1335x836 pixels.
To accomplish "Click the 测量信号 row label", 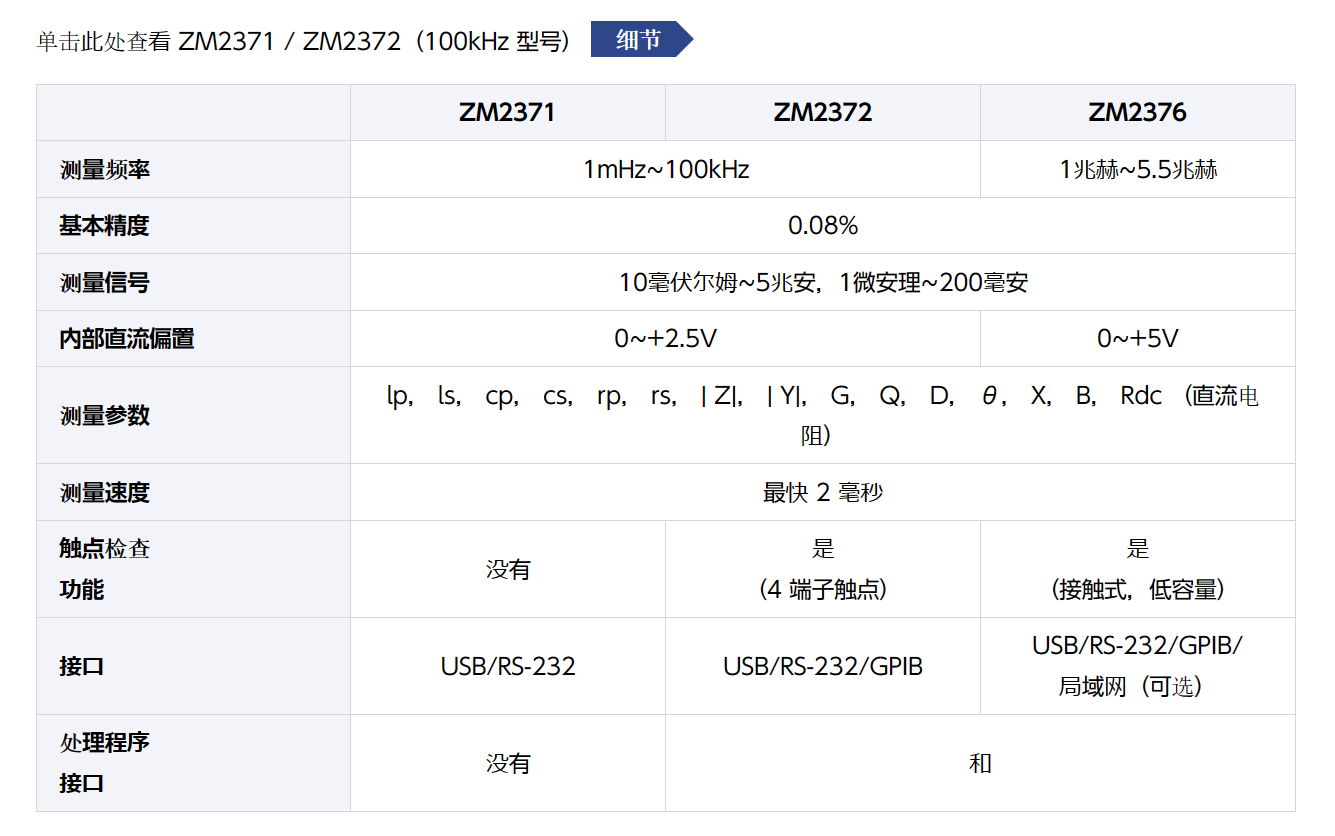I will coord(105,283).
